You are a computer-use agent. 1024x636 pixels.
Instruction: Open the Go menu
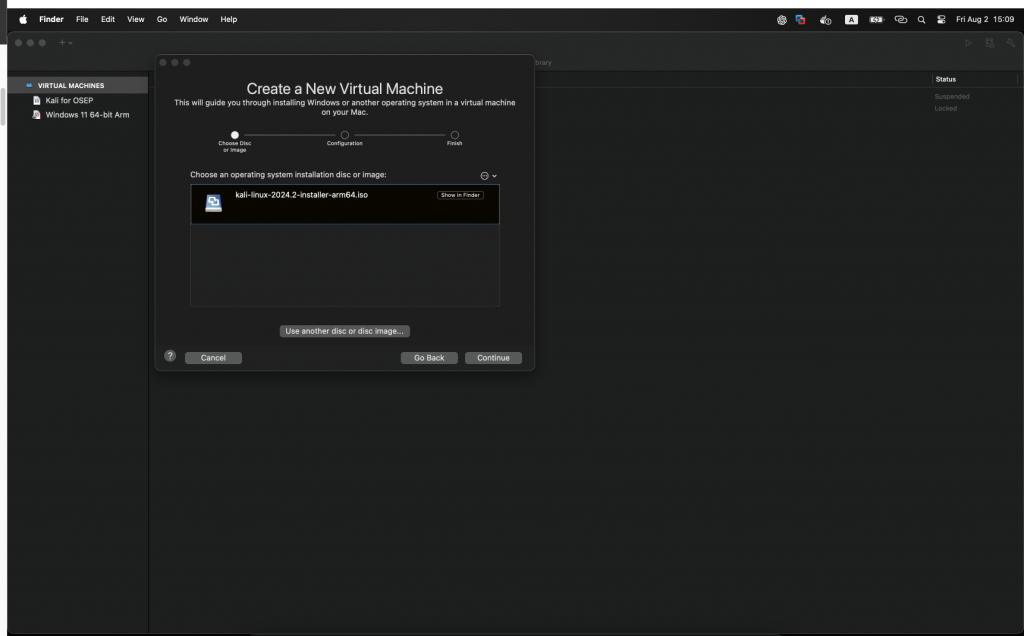tap(162, 20)
